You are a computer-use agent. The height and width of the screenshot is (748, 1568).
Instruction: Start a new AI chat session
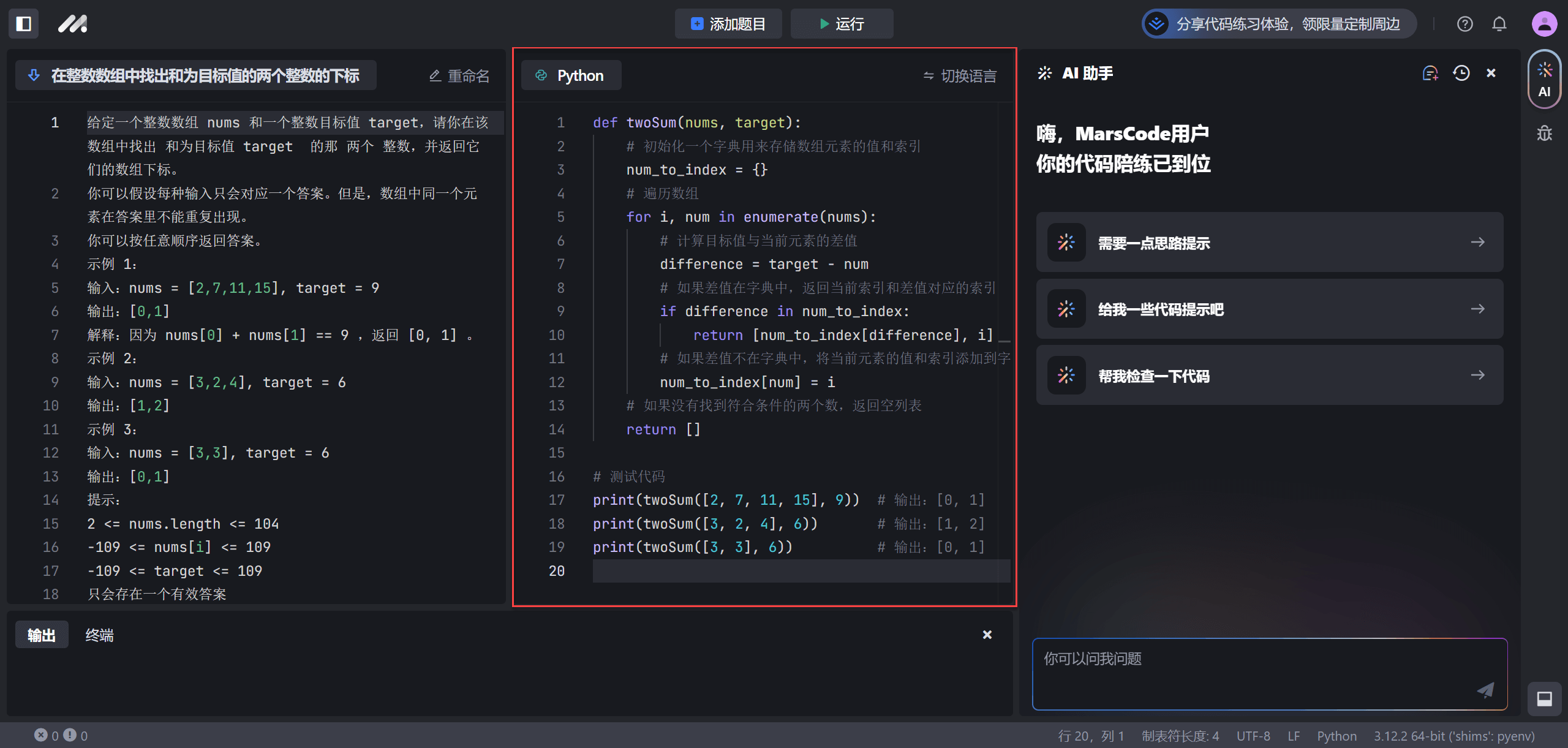1430,74
